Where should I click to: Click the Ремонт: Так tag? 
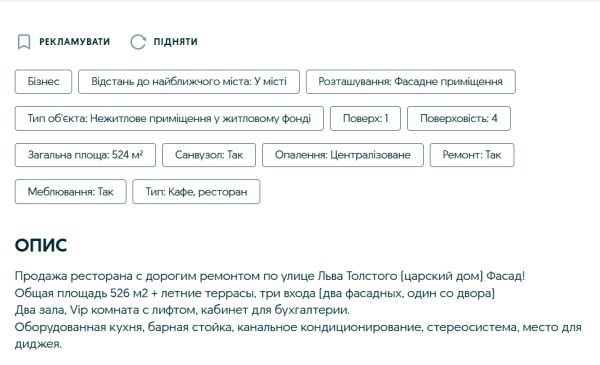[472, 155]
